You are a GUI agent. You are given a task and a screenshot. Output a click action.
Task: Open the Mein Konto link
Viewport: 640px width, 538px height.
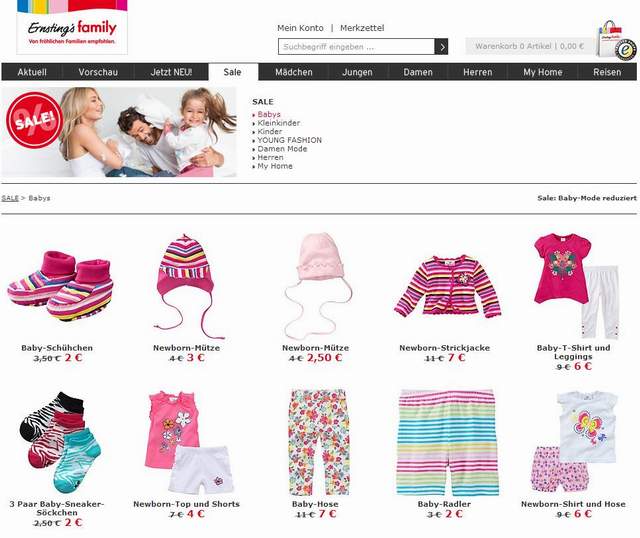(300, 28)
